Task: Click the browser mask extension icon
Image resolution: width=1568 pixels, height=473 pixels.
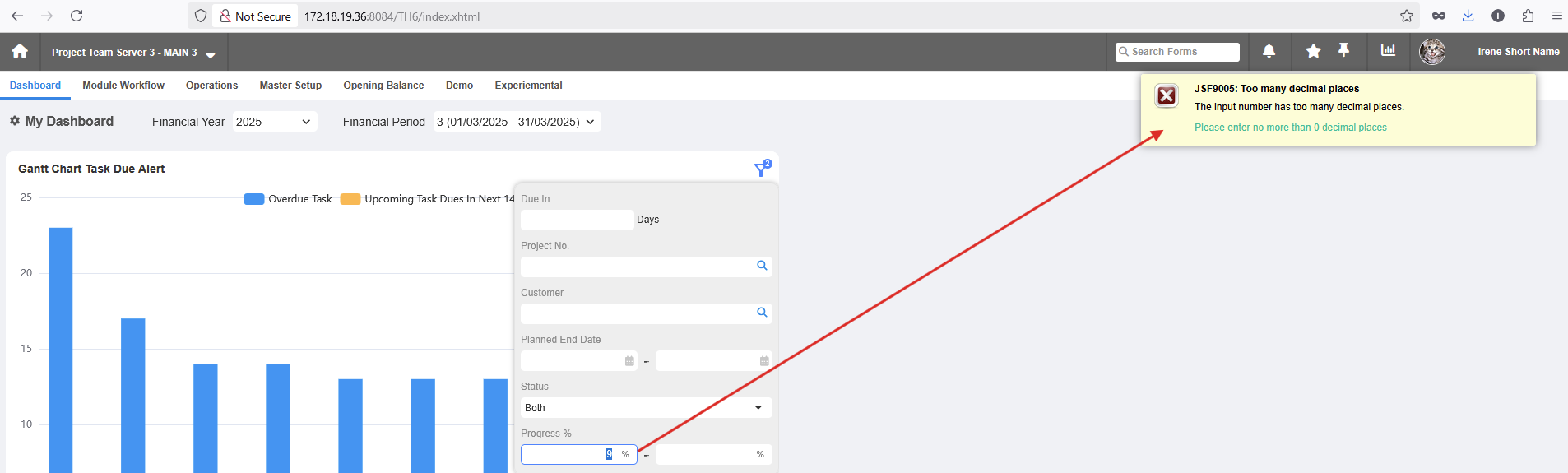Action: point(1439,16)
